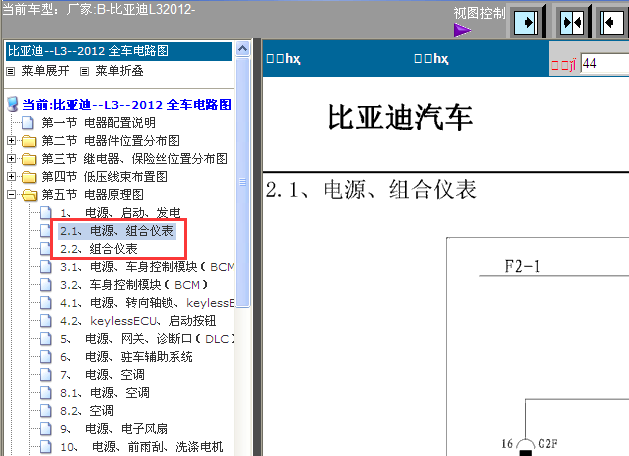The width and height of the screenshot is (629, 456).
Task: Click the split-center view control button
Action: 572,22
